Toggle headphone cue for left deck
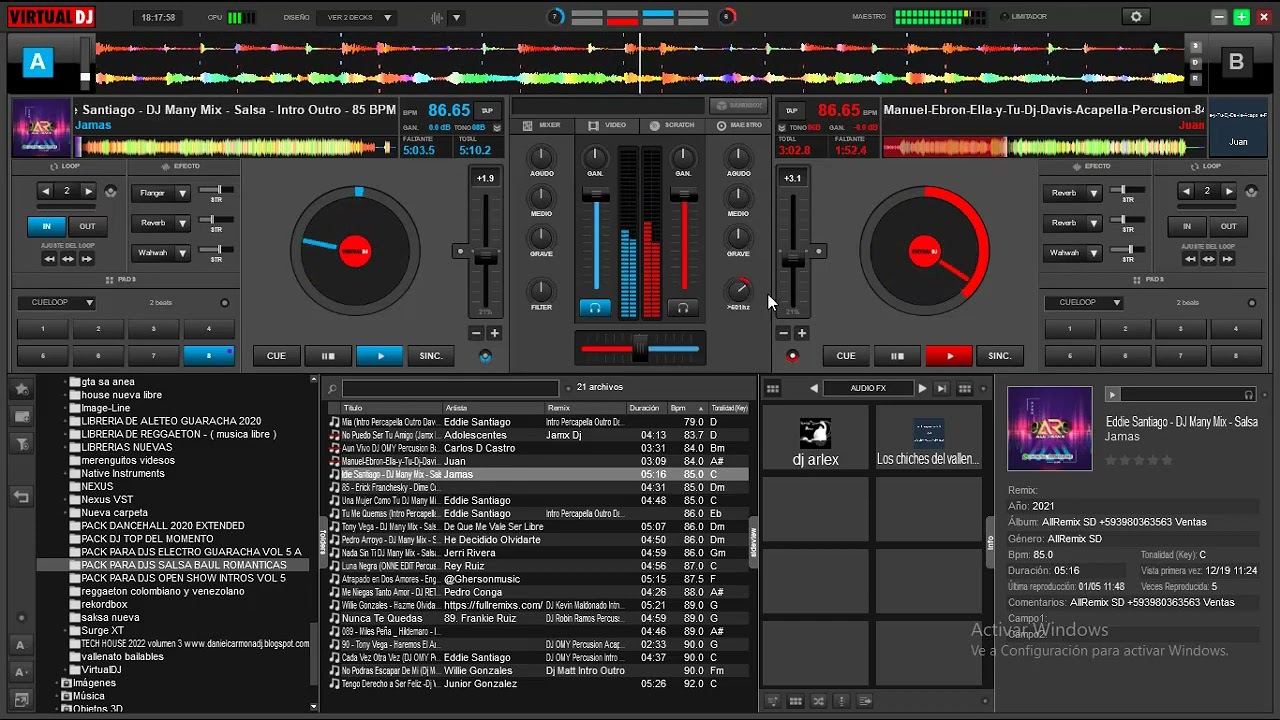The image size is (1280, 720). coord(596,309)
